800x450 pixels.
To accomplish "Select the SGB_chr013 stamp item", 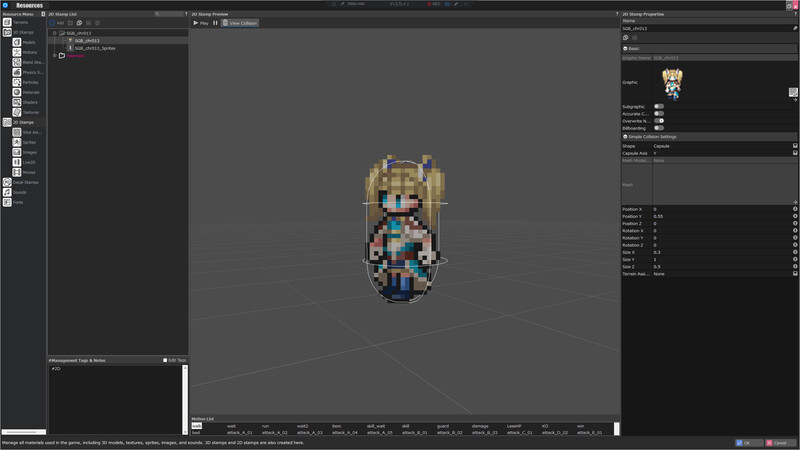I will pyautogui.click(x=87, y=40).
